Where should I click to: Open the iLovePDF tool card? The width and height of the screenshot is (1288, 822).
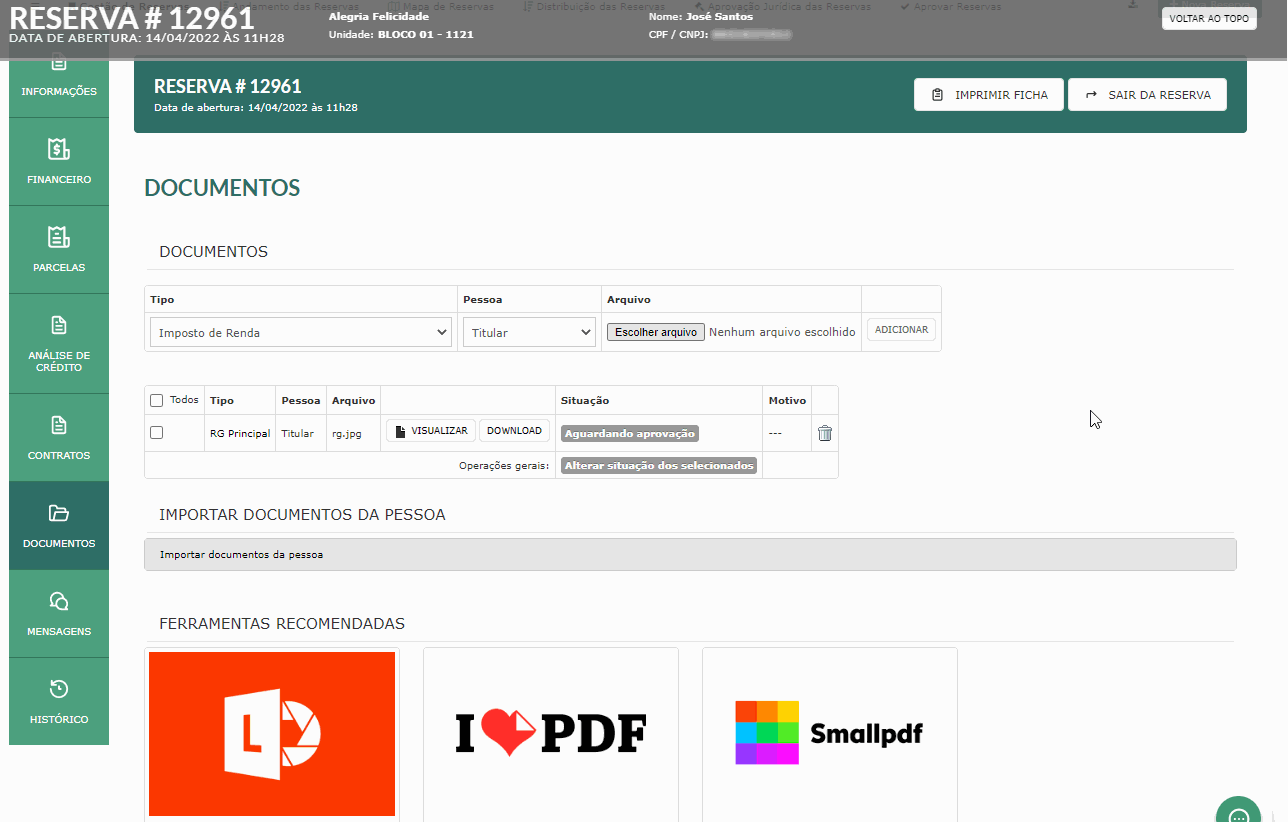click(x=551, y=734)
